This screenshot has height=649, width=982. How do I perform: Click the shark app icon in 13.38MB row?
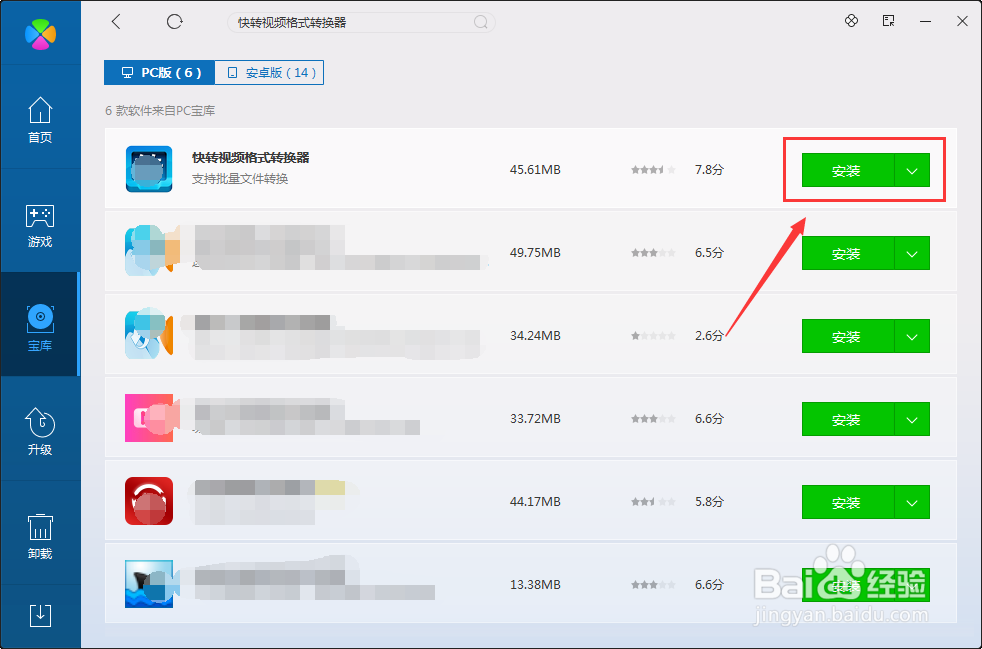pyautogui.click(x=149, y=584)
